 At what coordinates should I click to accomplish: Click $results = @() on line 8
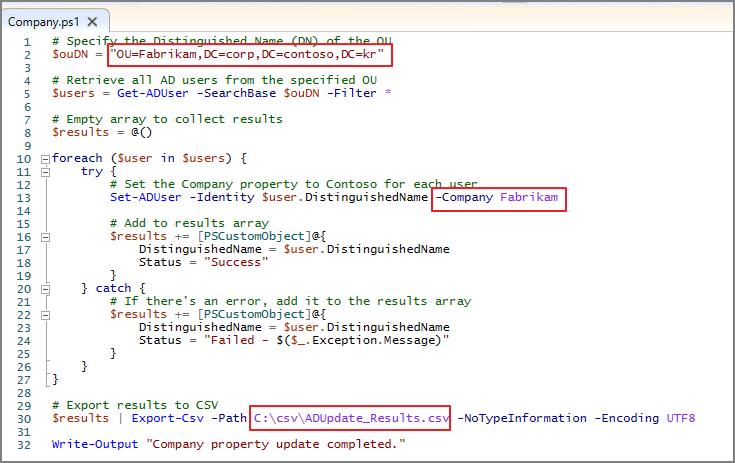[102, 132]
